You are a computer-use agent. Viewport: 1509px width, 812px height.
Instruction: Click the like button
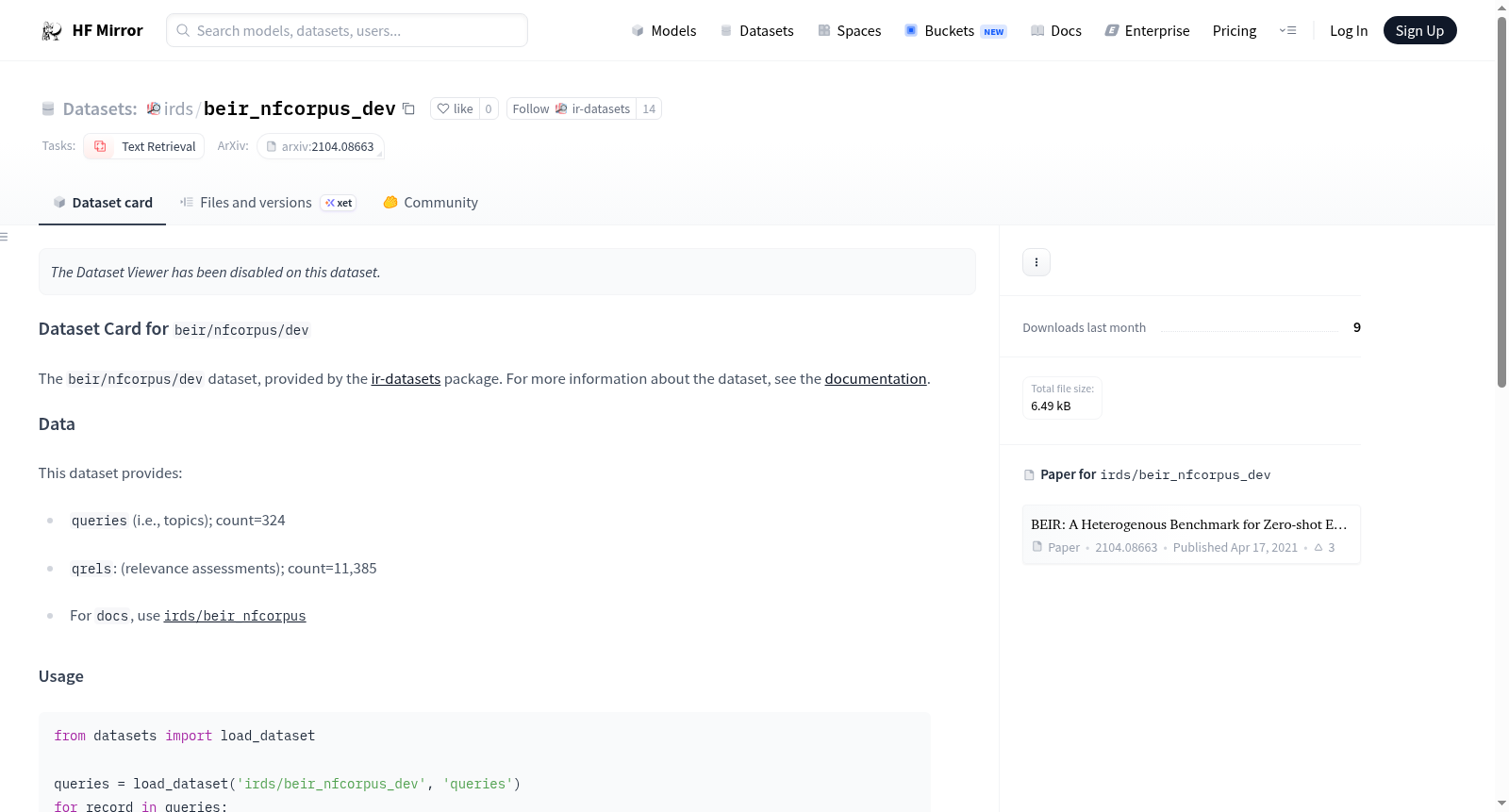(455, 108)
